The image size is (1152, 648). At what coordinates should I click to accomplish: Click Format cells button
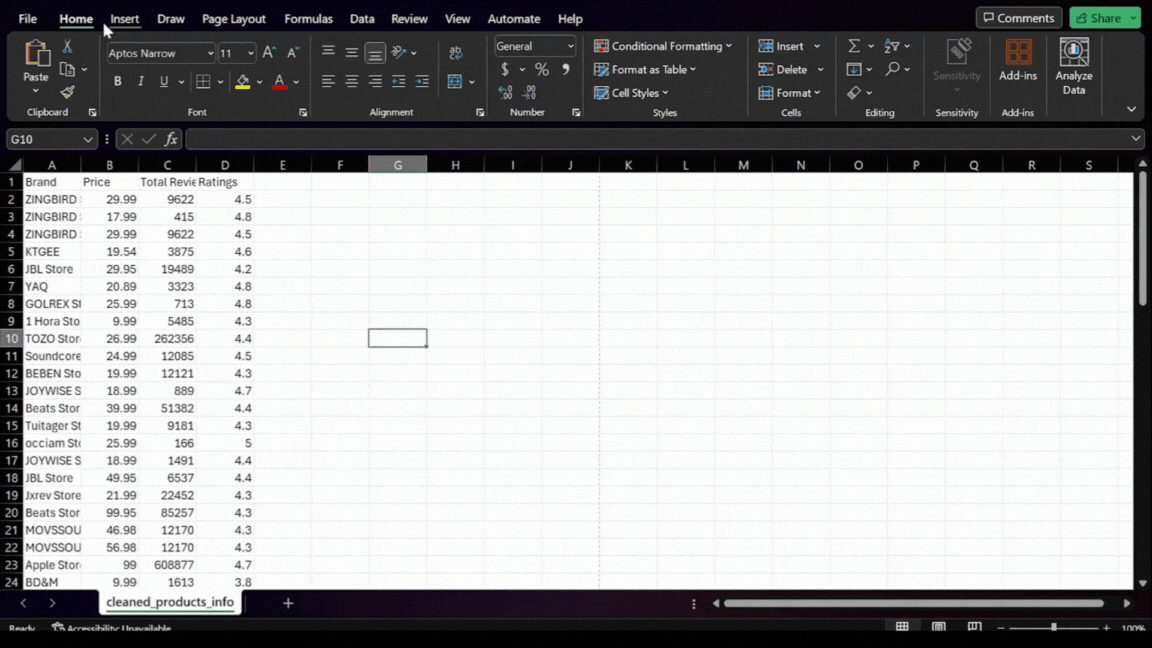789,93
